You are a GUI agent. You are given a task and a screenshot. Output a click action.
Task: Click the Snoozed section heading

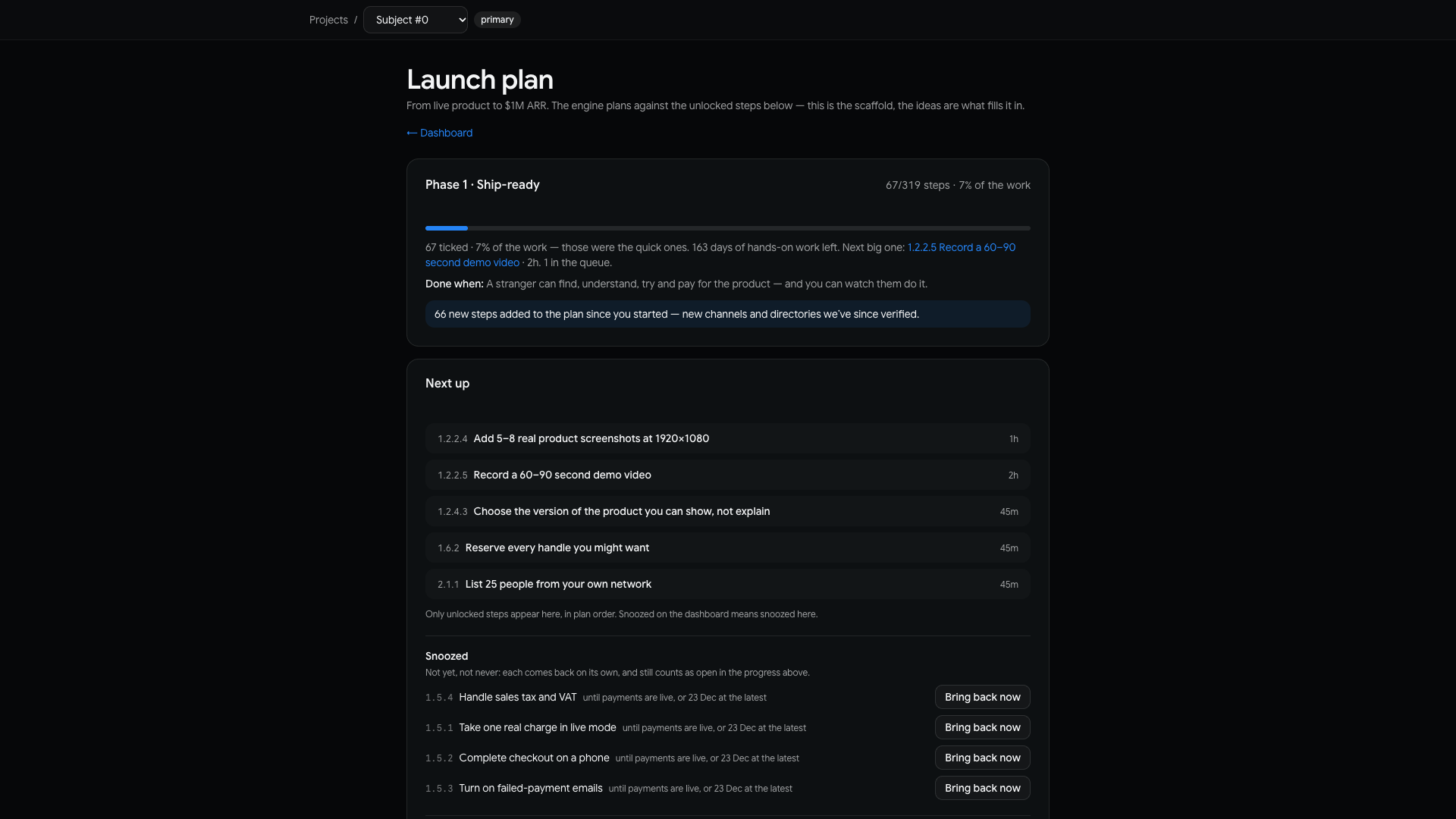[447, 656]
